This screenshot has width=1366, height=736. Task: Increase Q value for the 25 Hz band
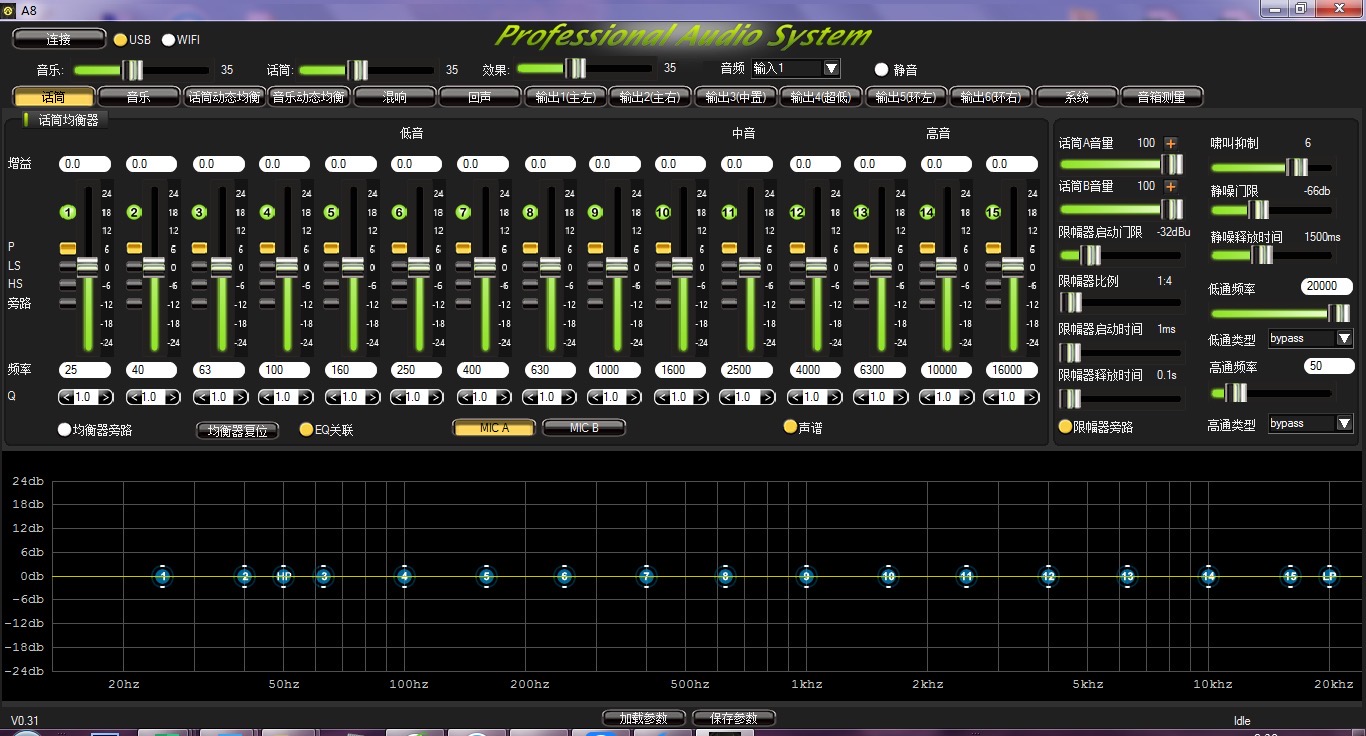(105, 397)
